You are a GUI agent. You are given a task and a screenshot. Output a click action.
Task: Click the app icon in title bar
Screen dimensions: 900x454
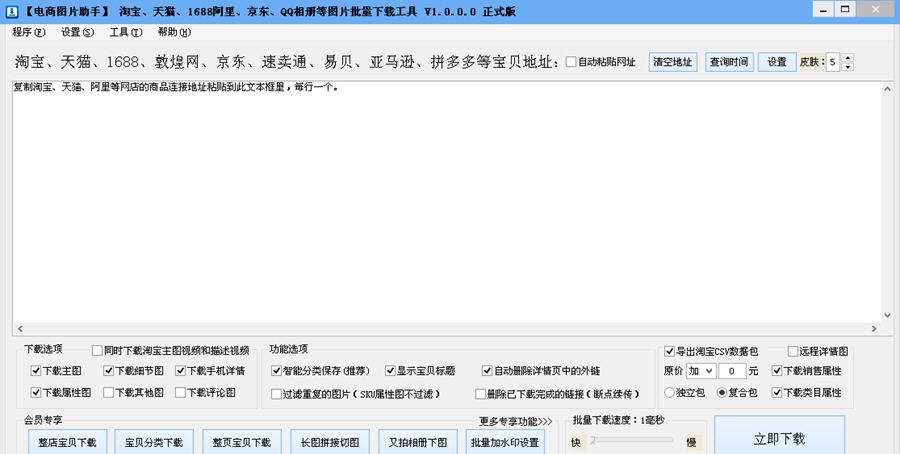point(11,11)
